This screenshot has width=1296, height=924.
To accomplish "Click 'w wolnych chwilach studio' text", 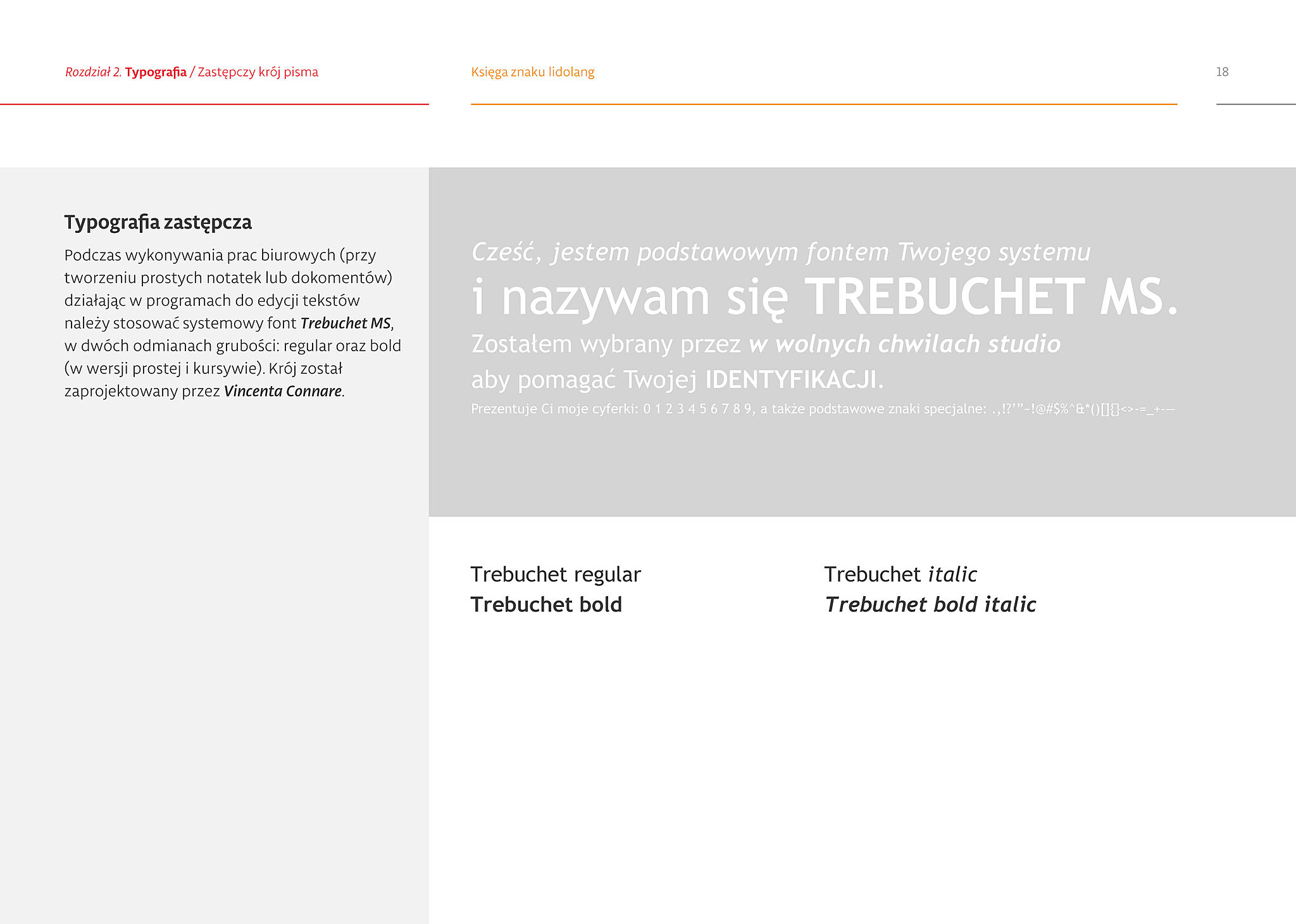I will coord(904,344).
